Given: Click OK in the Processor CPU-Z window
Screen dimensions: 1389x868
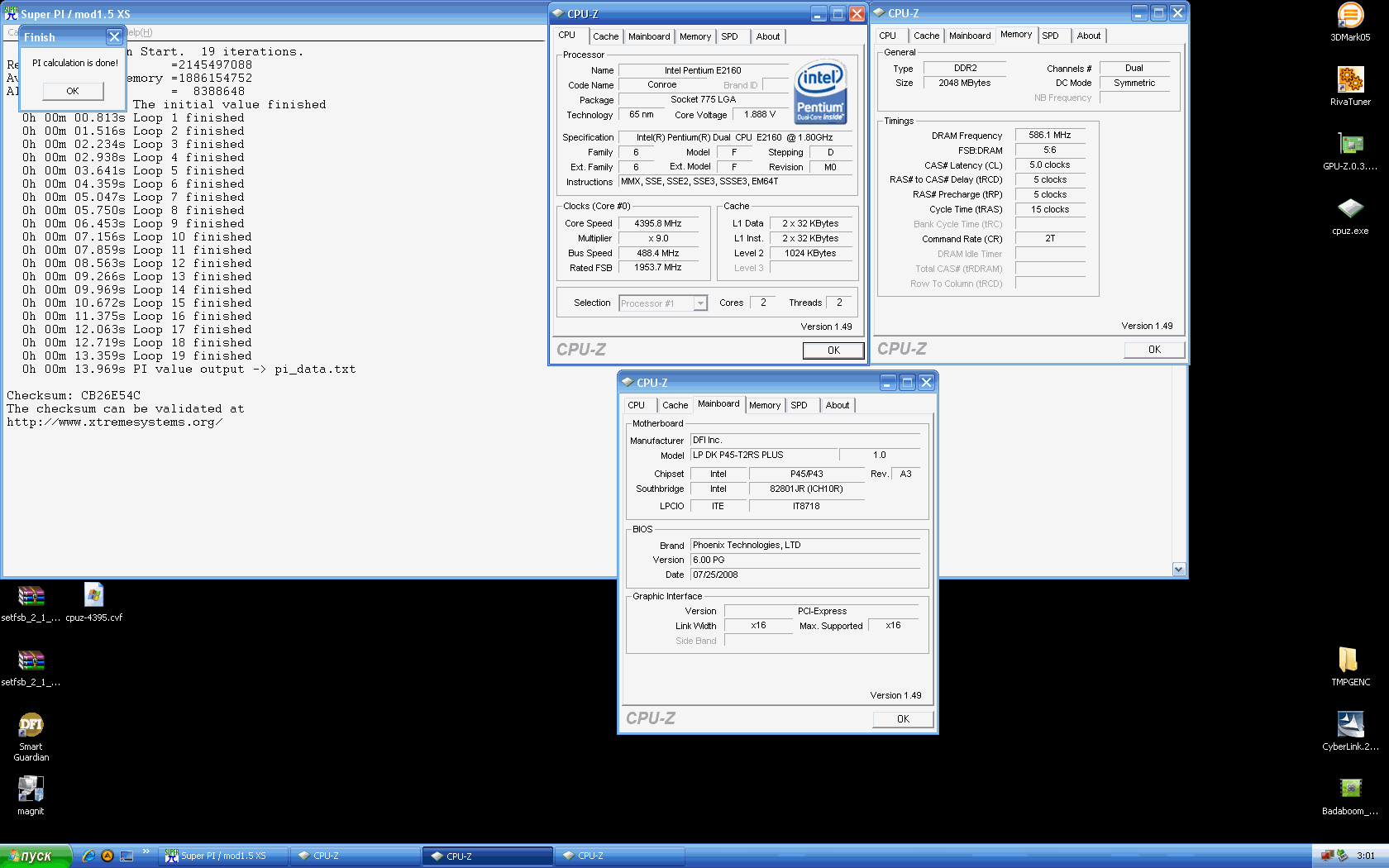Looking at the screenshot, I should point(833,351).
